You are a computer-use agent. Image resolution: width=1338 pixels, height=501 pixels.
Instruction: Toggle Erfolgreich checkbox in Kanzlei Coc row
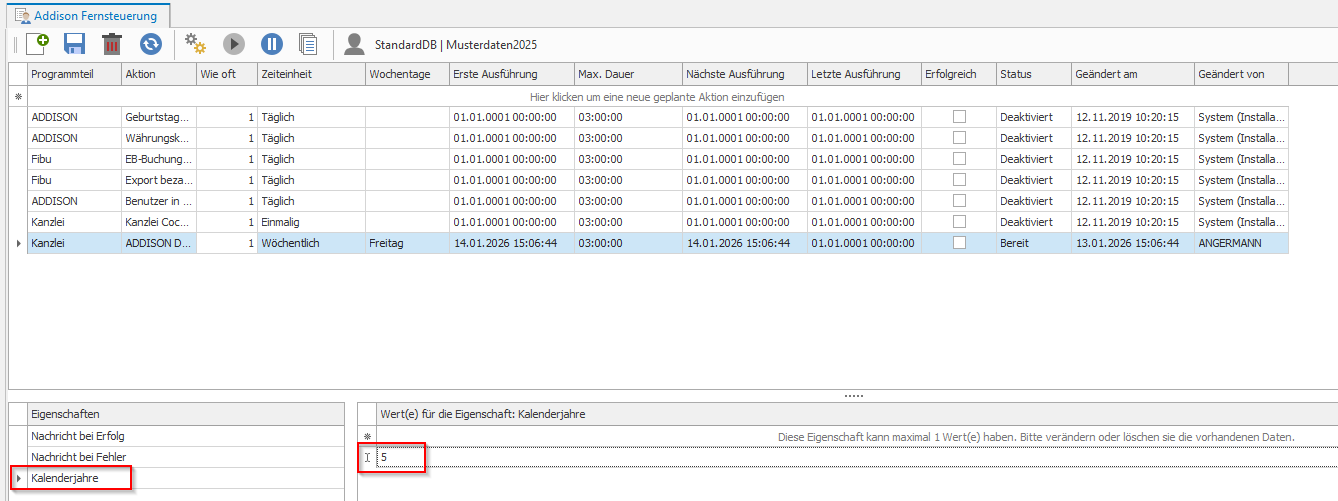959,222
